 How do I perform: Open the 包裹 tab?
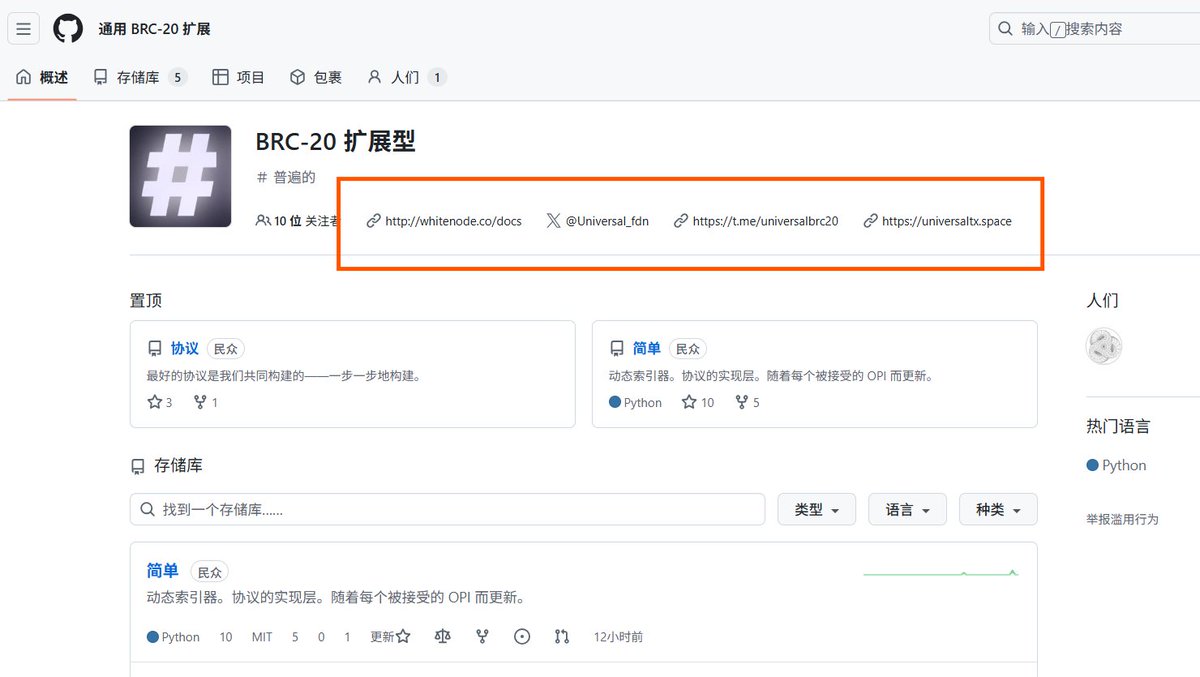315,77
